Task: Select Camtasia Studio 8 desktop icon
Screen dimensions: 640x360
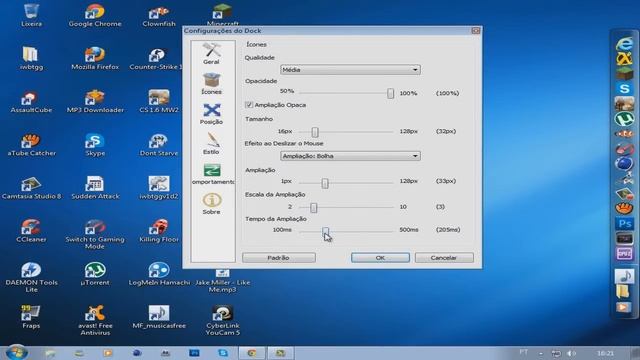Action: [31, 188]
